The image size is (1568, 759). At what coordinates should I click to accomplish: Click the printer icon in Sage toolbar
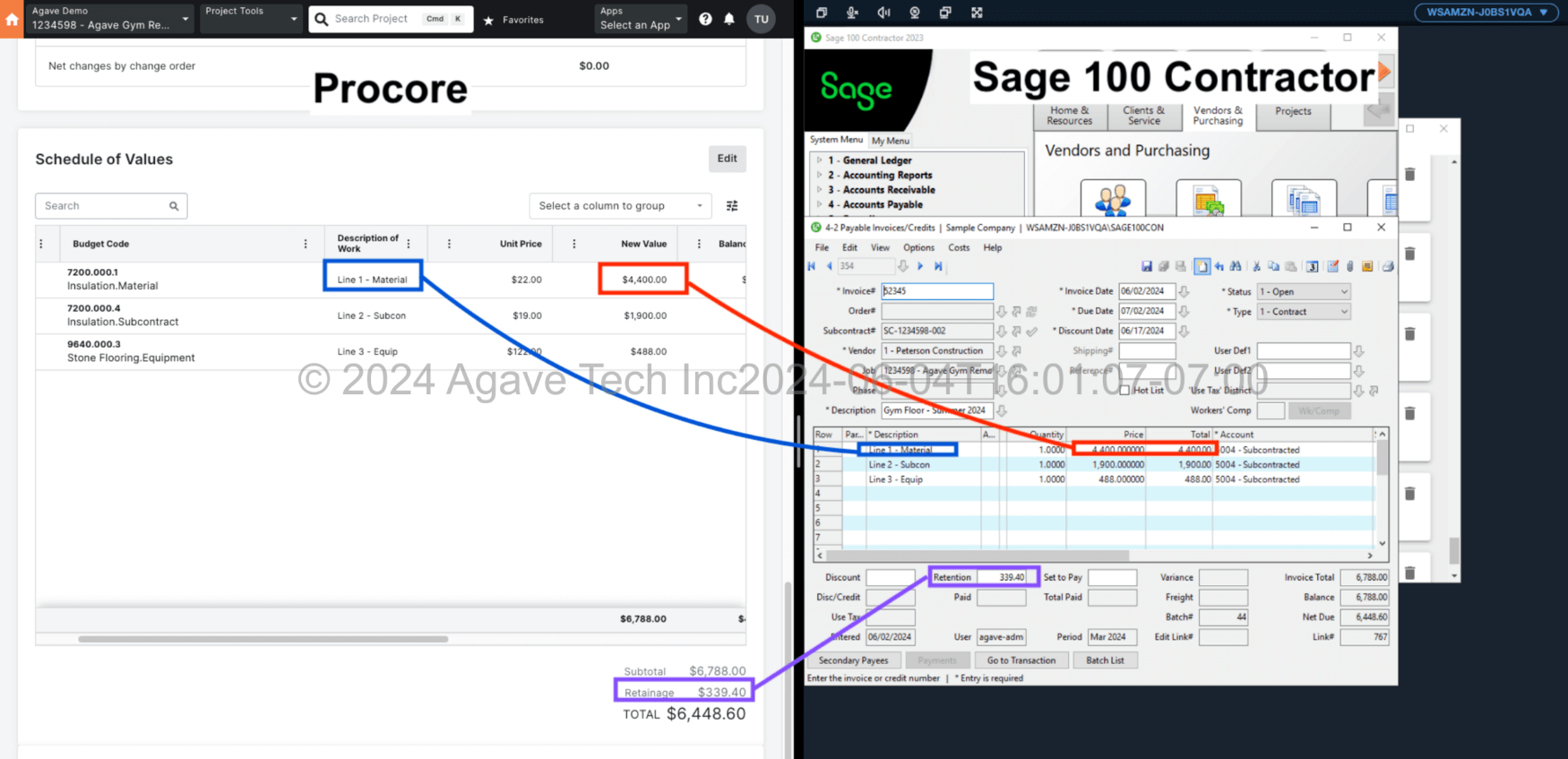pyautogui.click(x=1387, y=266)
